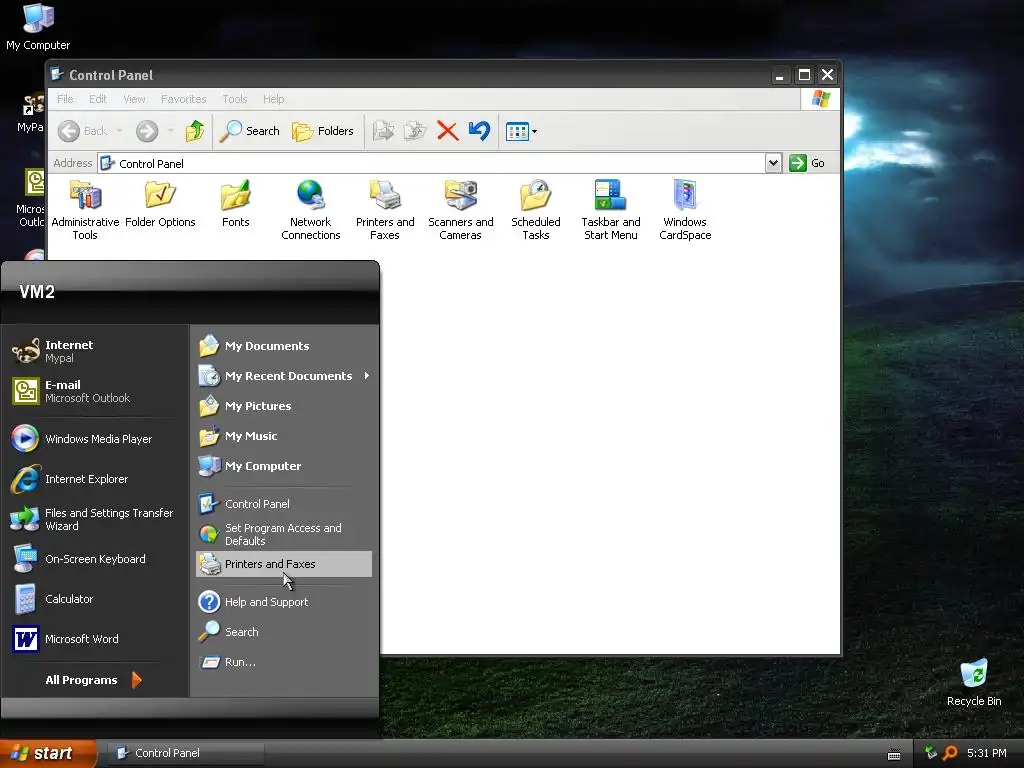Open My Music in Start menu
The height and width of the screenshot is (768, 1024).
(284, 436)
